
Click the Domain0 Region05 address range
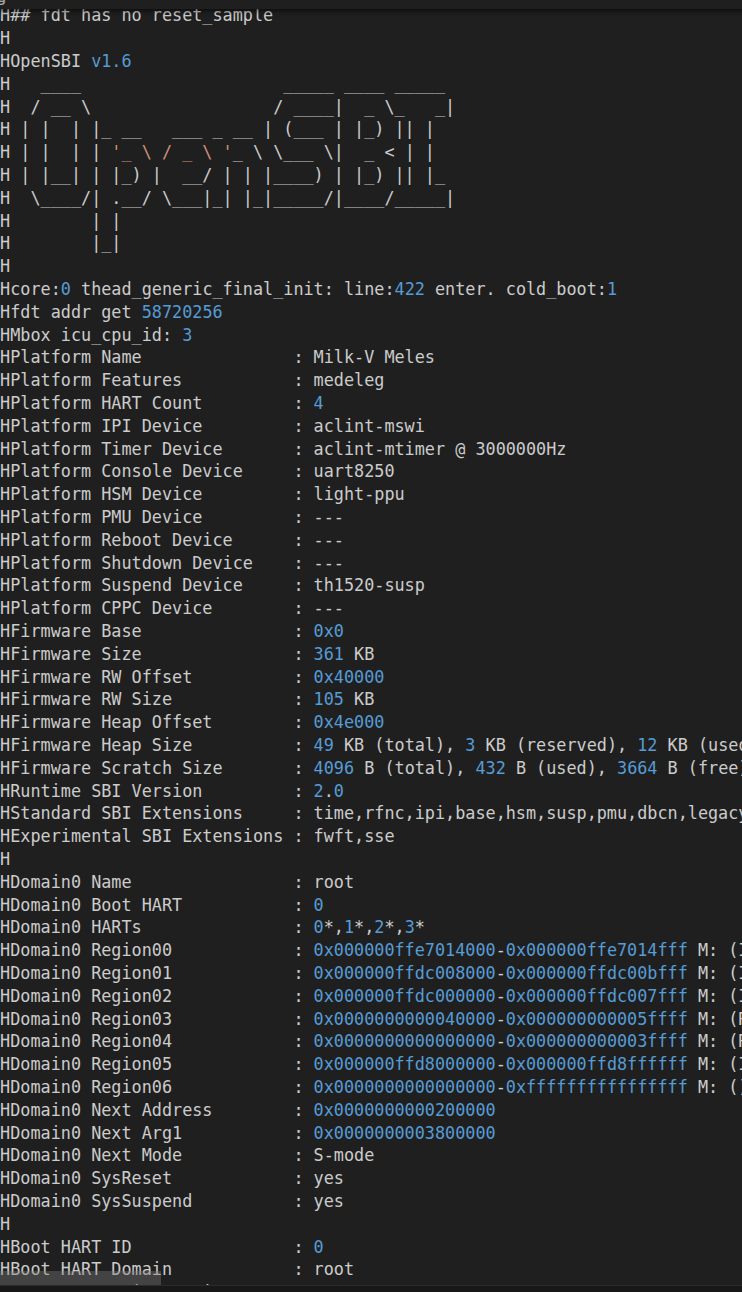click(500, 1064)
